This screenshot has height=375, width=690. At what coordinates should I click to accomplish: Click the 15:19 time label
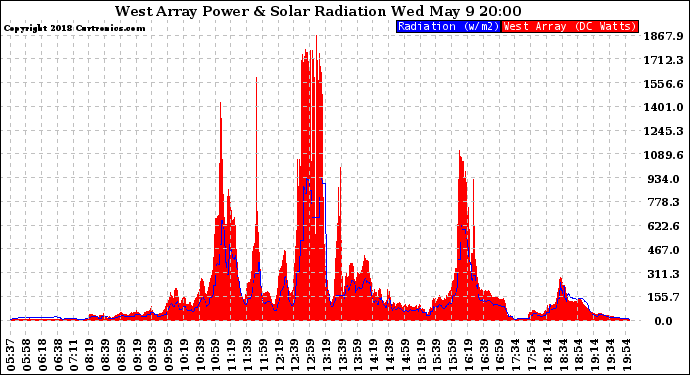point(422,355)
